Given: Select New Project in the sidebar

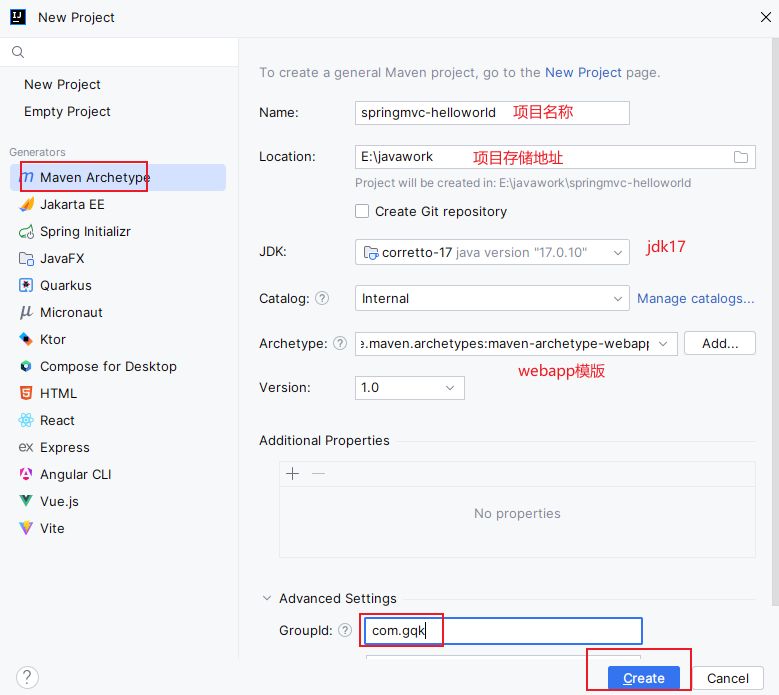Looking at the screenshot, I should click(62, 84).
